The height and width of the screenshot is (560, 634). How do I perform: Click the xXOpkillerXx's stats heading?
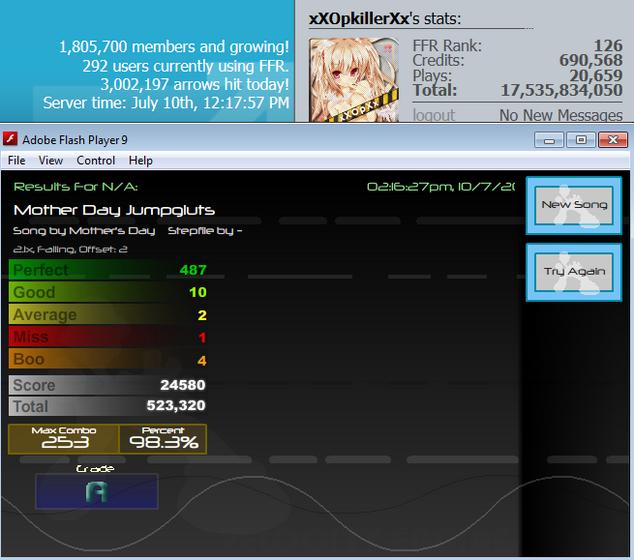click(385, 19)
